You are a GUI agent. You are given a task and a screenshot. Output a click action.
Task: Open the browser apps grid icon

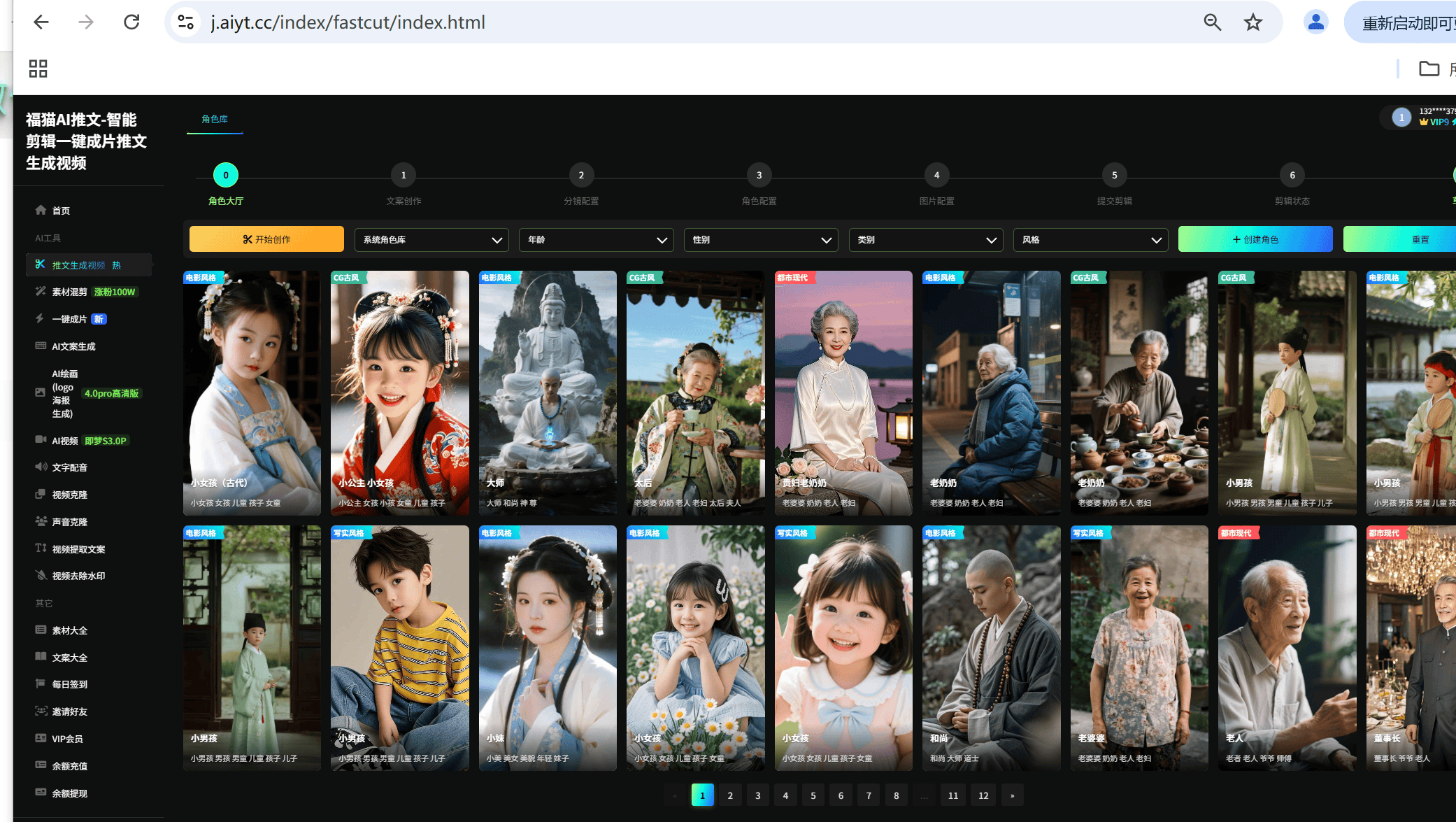click(x=38, y=69)
